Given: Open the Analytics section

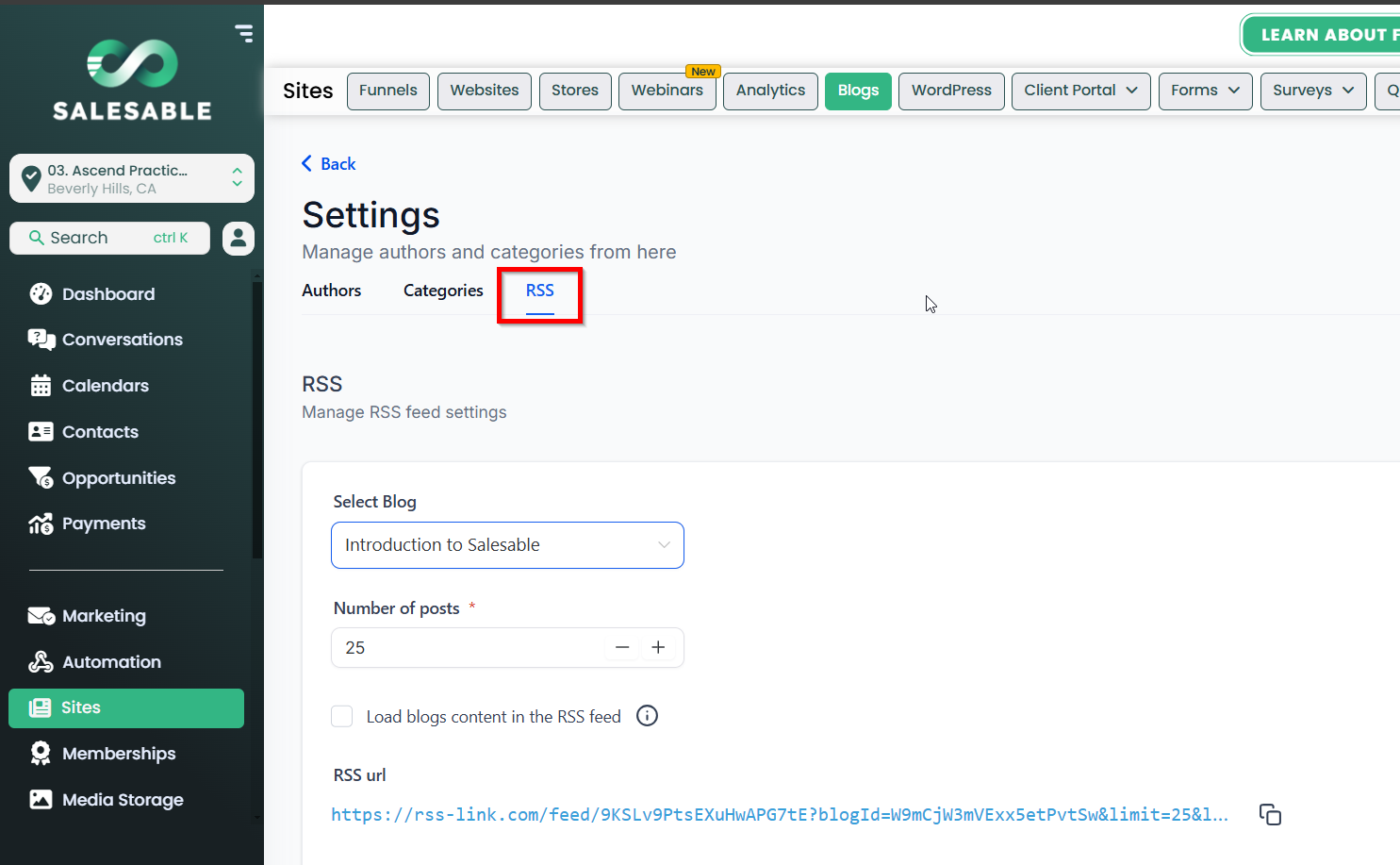Looking at the screenshot, I should (770, 91).
